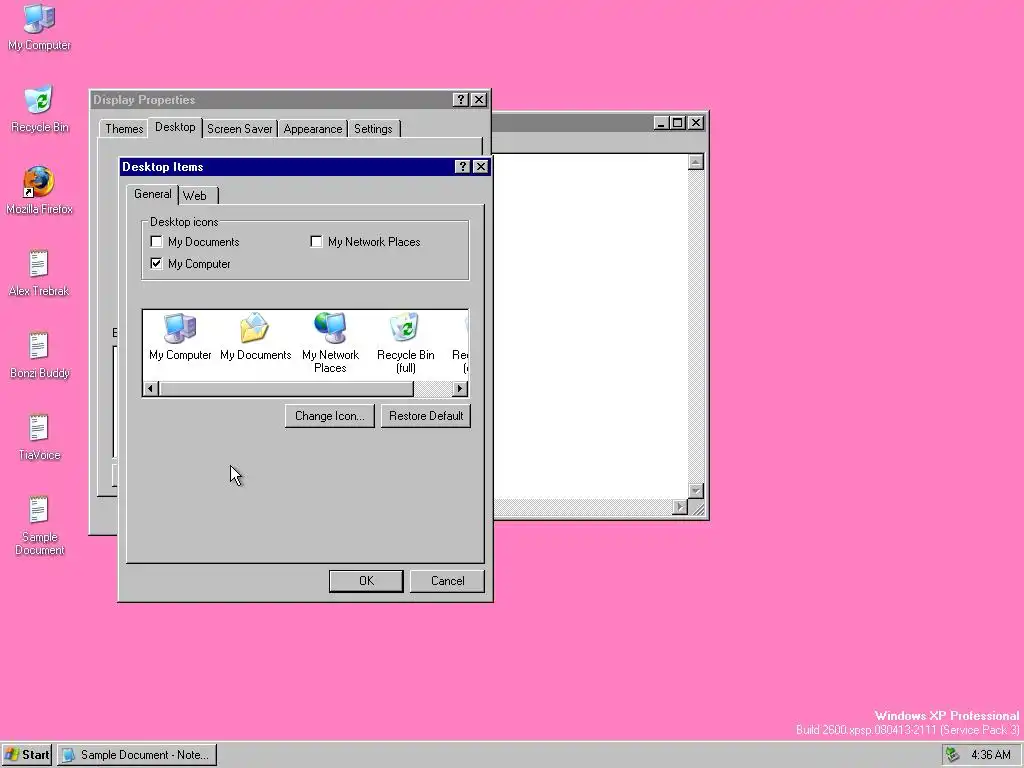Image resolution: width=1024 pixels, height=768 pixels.
Task: Close the Notepad window
Action: [x=696, y=122]
